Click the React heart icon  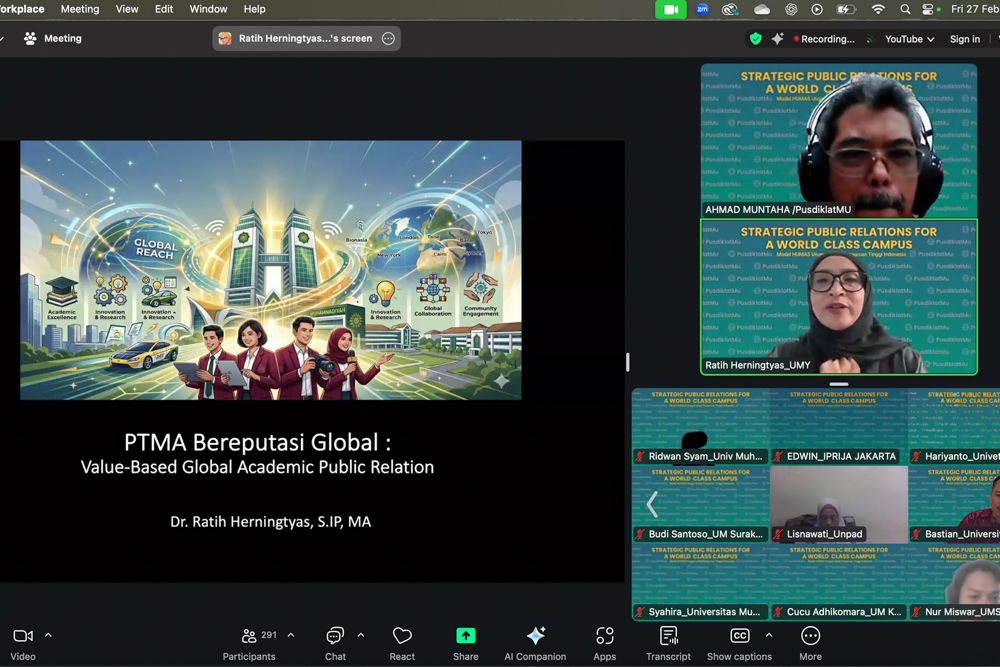[x=402, y=636]
